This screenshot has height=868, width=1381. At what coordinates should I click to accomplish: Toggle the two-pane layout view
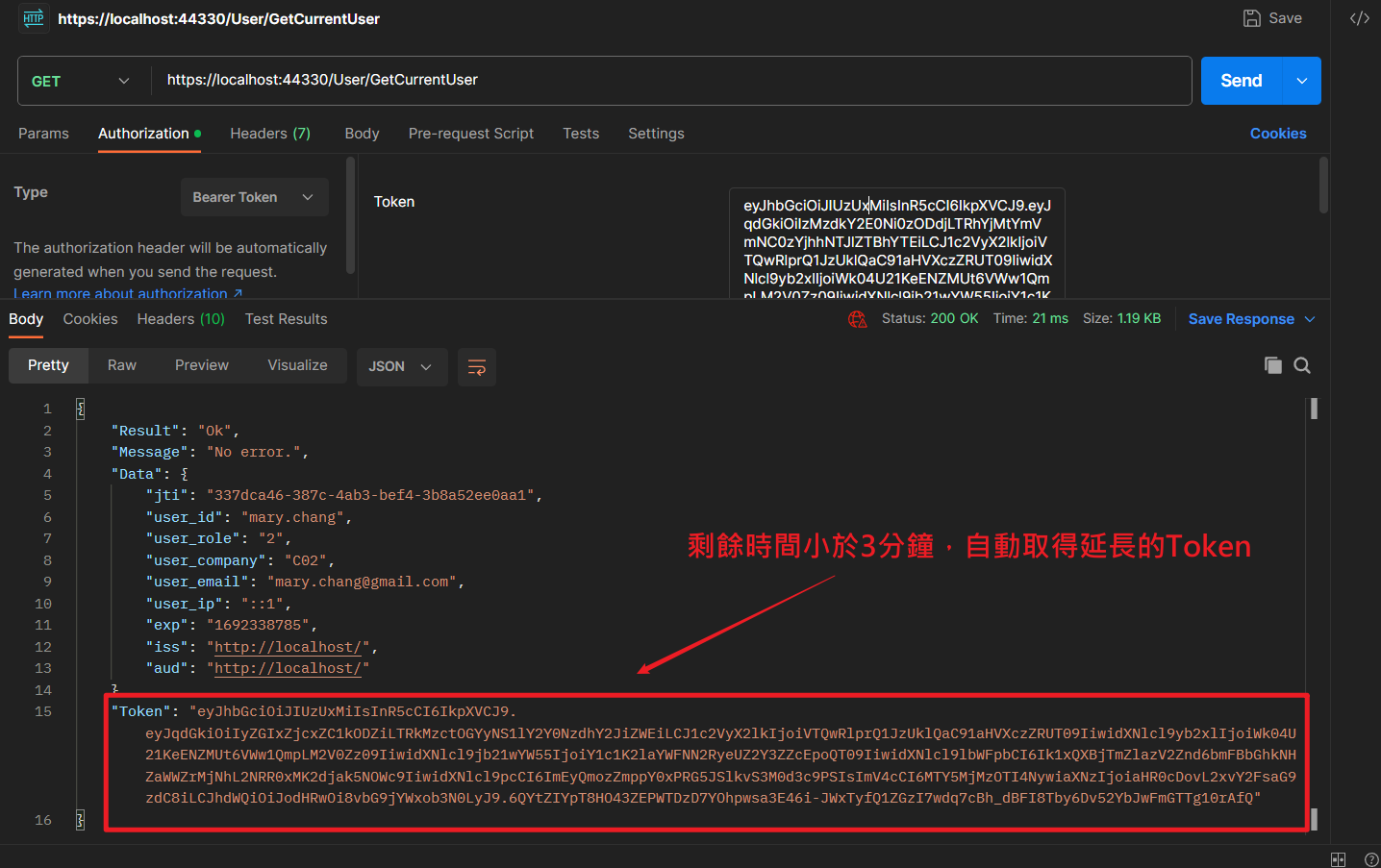1338,858
